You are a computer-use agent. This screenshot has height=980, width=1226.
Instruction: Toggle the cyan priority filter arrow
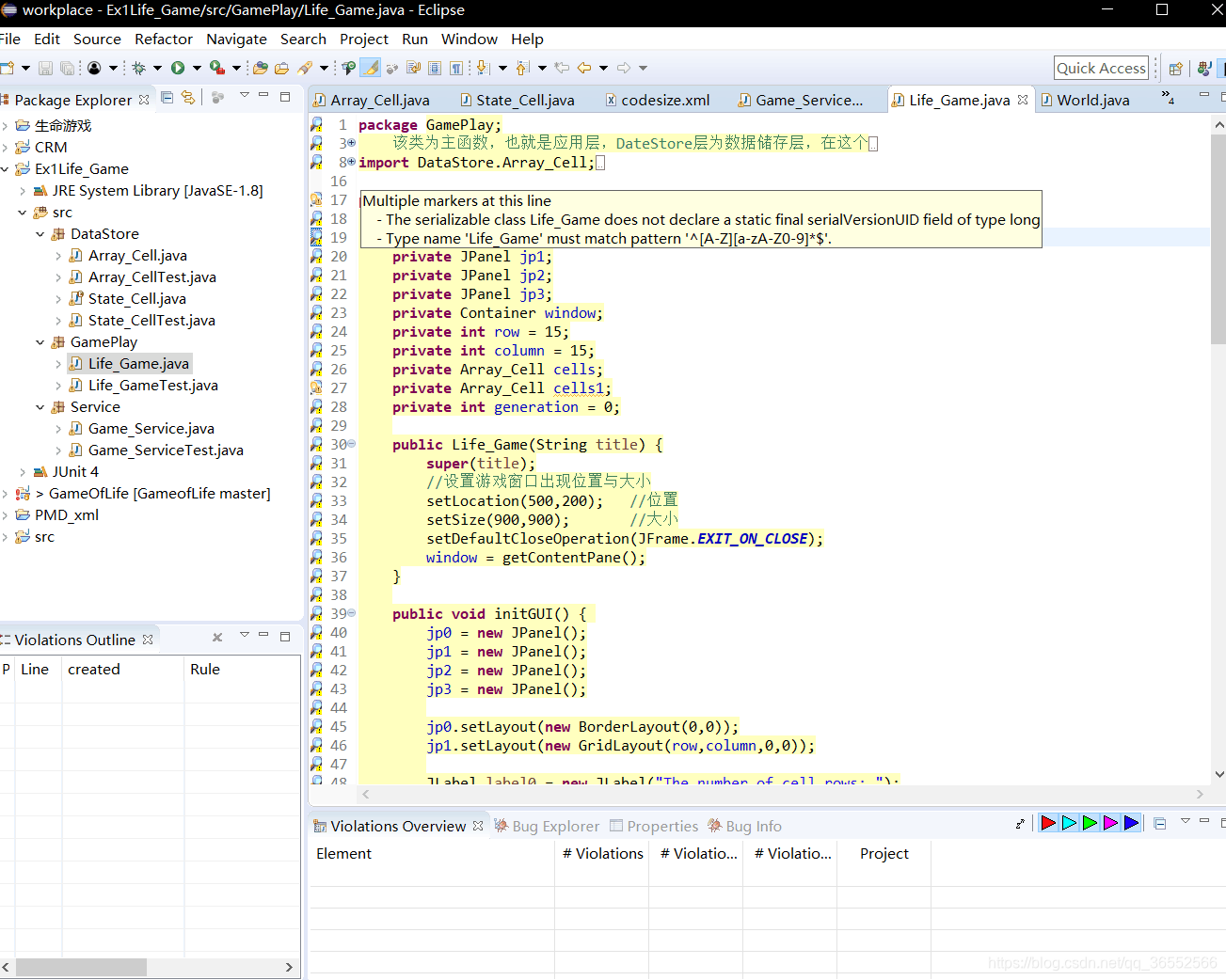[x=1069, y=823]
